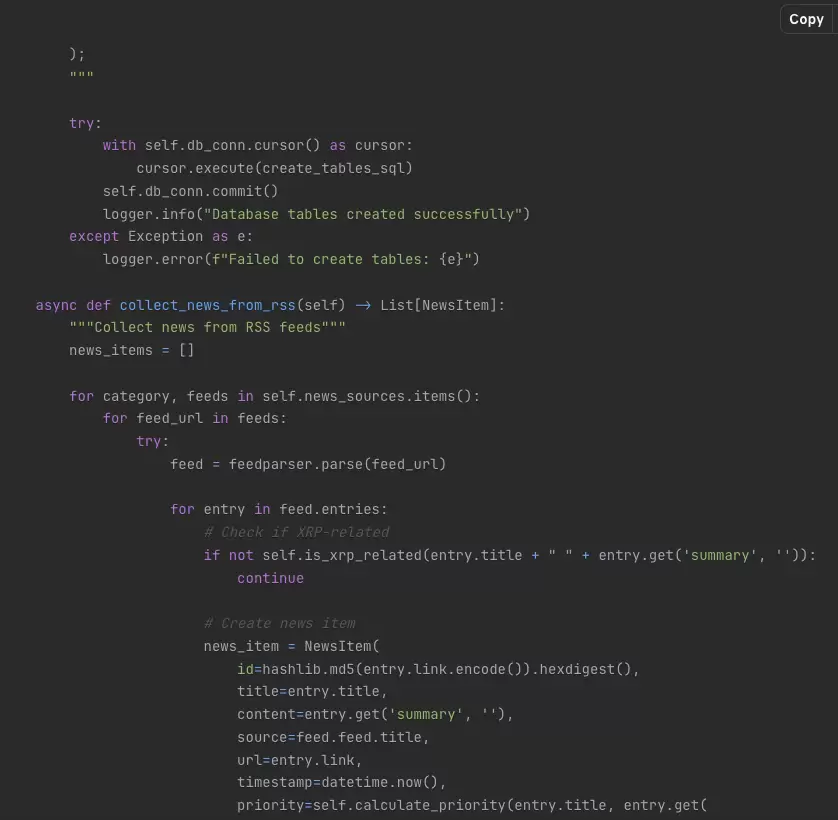Click 'id=hashlib.md5(entry.link.encode()).hexdigest(),' line
838x820 pixels.
pos(438,669)
